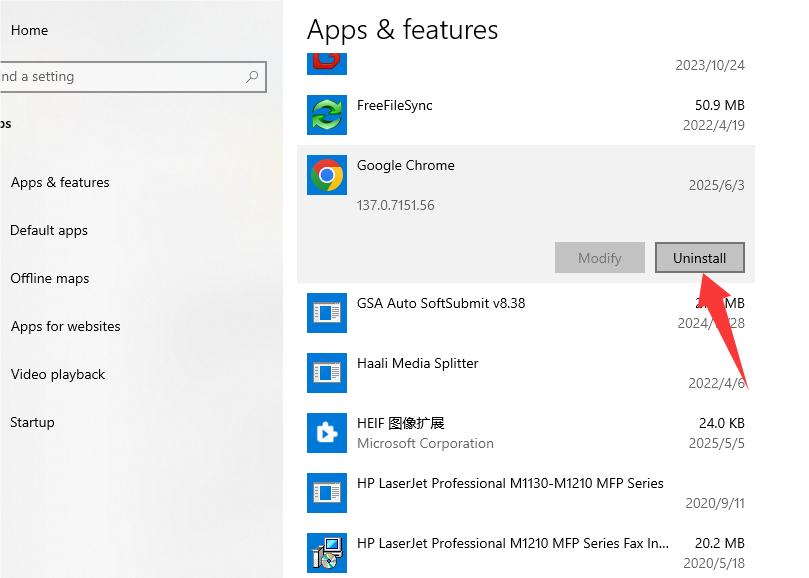809x578 pixels.
Task: Click the HP LaserJet M1130-M1210 MFP Series icon
Action: [x=327, y=493]
